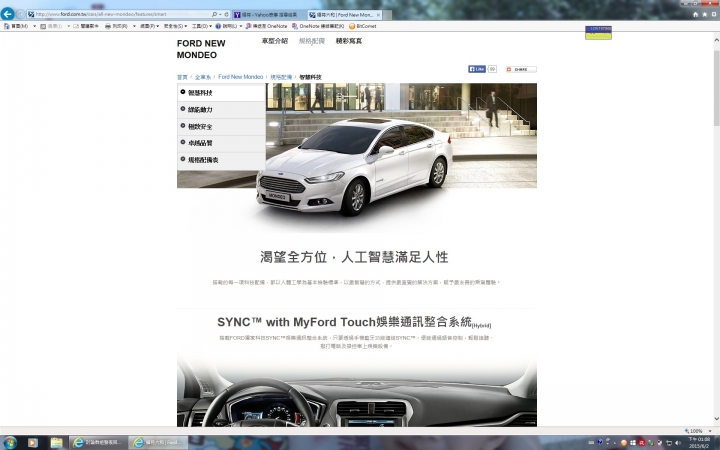Screen dimensions: 720x450
Task: Open the 精彩寫真 navigation item
Action: 349,41
